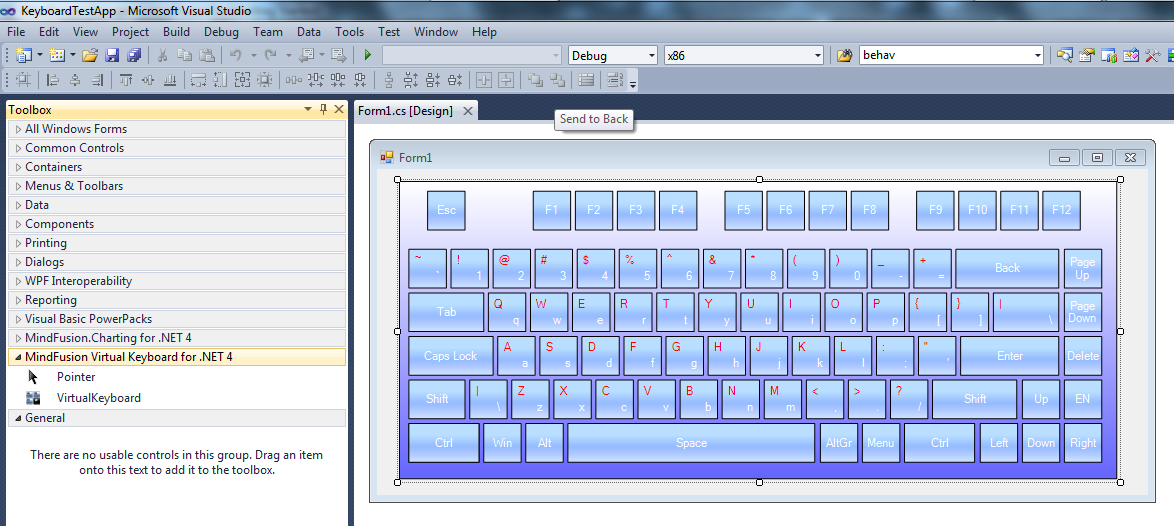The image size is (1174, 526).
Task: Click the Make Same Size icon
Action: tap(243, 79)
